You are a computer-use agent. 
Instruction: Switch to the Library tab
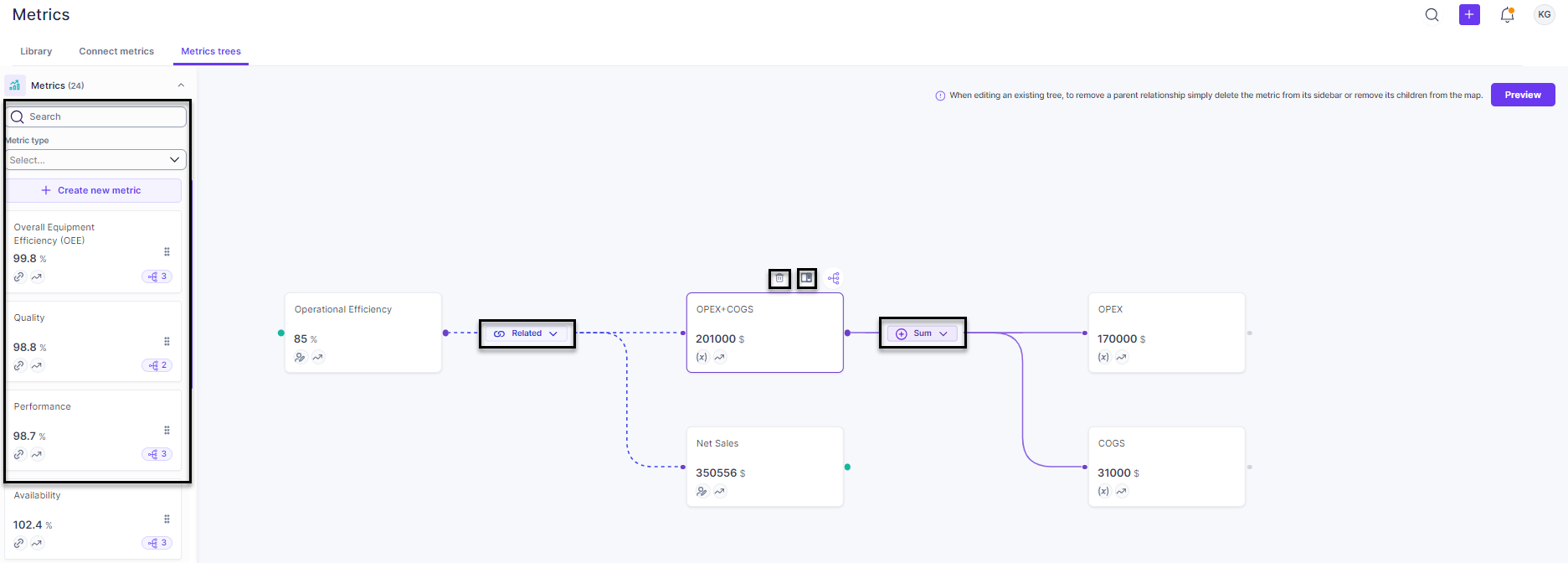36,51
